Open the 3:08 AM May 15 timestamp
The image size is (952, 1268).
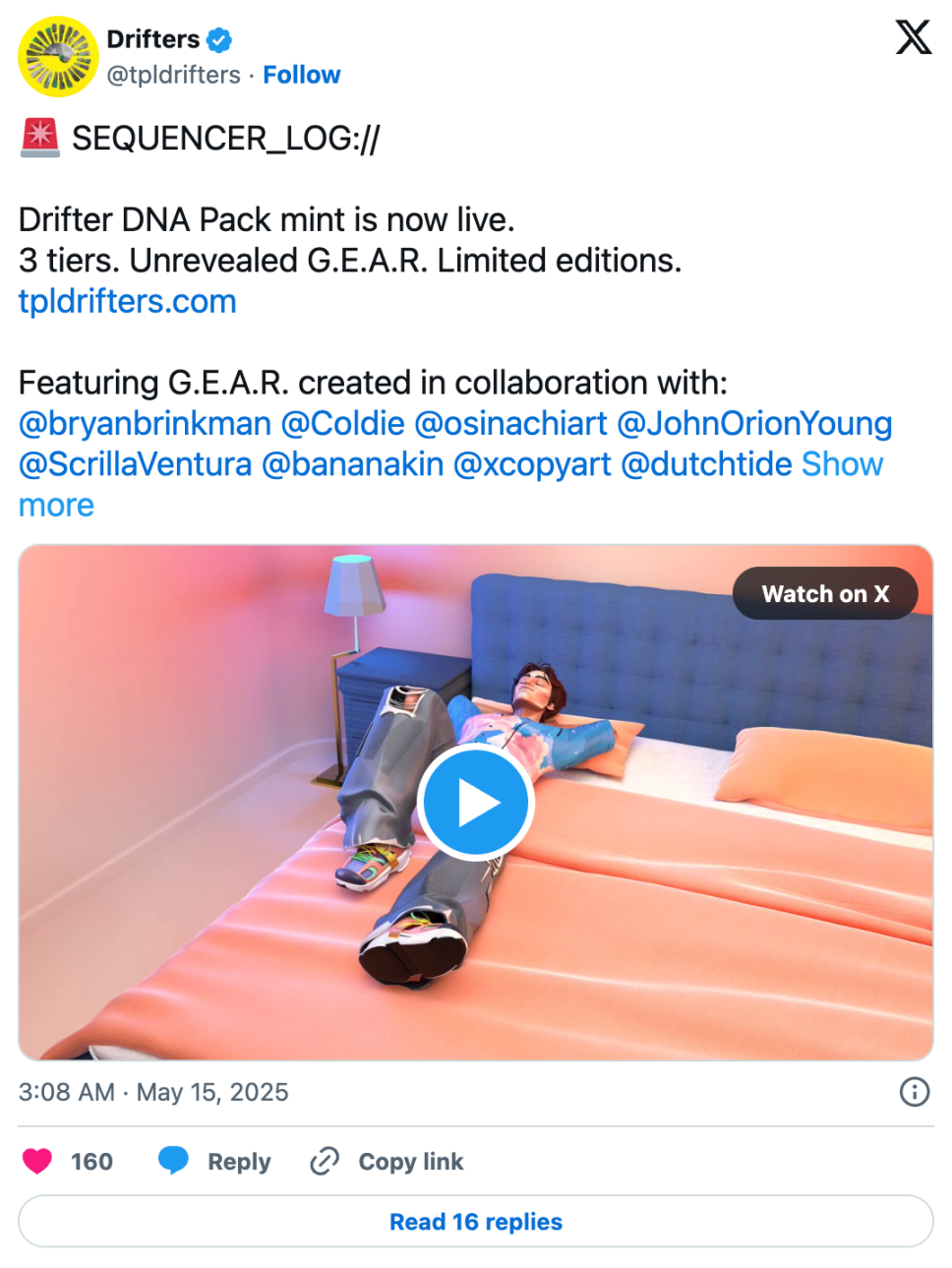click(153, 1092)
